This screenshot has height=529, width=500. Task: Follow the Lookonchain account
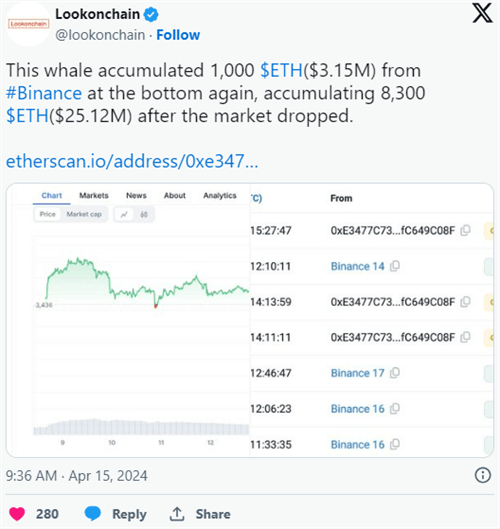(178, 35)
